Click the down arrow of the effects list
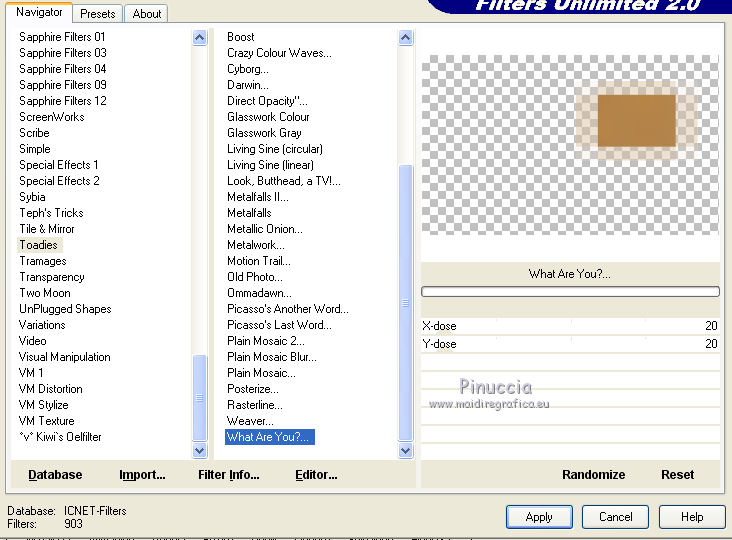 406,451
